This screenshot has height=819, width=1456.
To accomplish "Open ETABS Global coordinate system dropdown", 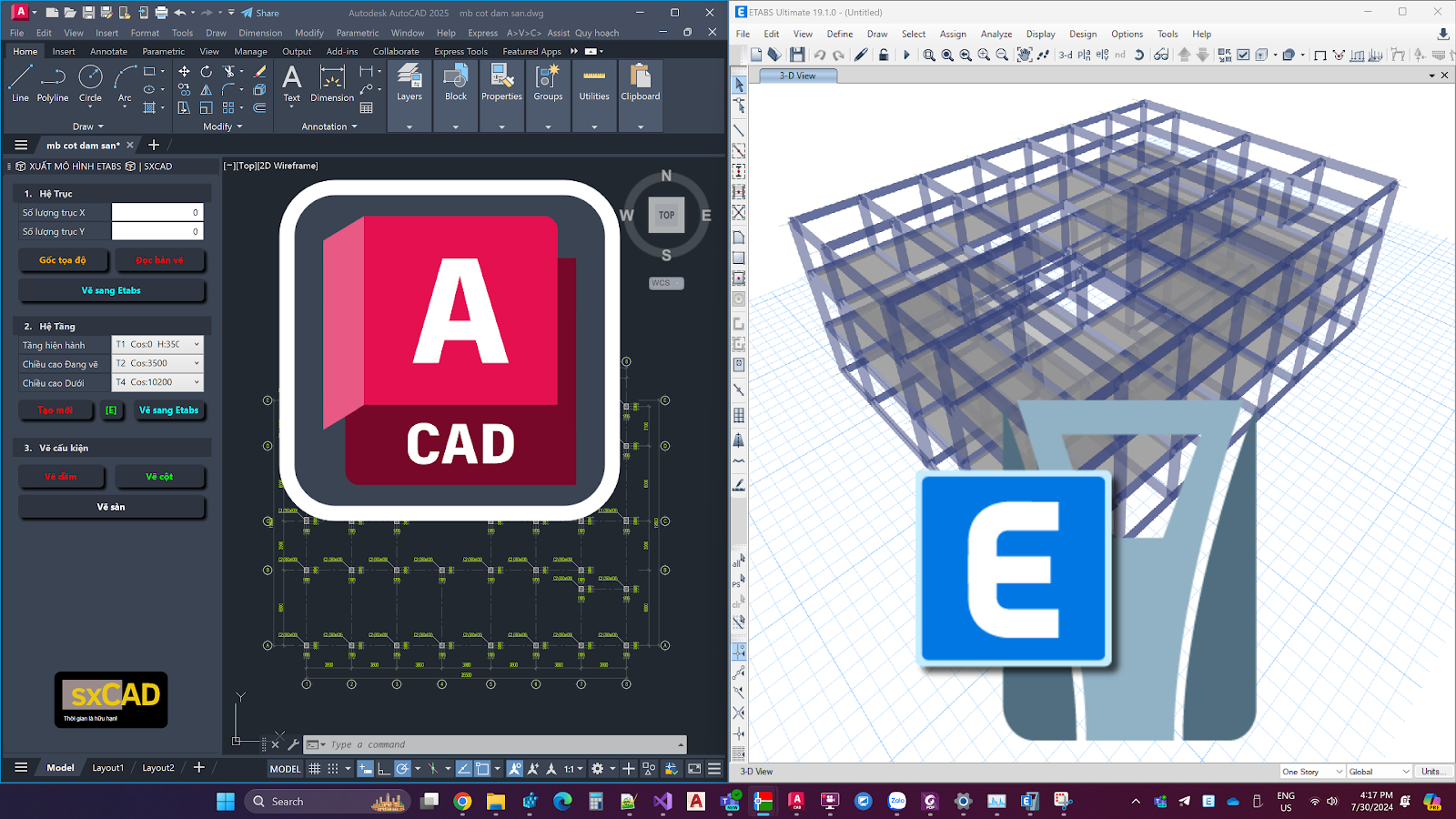I will (1380, 772).
